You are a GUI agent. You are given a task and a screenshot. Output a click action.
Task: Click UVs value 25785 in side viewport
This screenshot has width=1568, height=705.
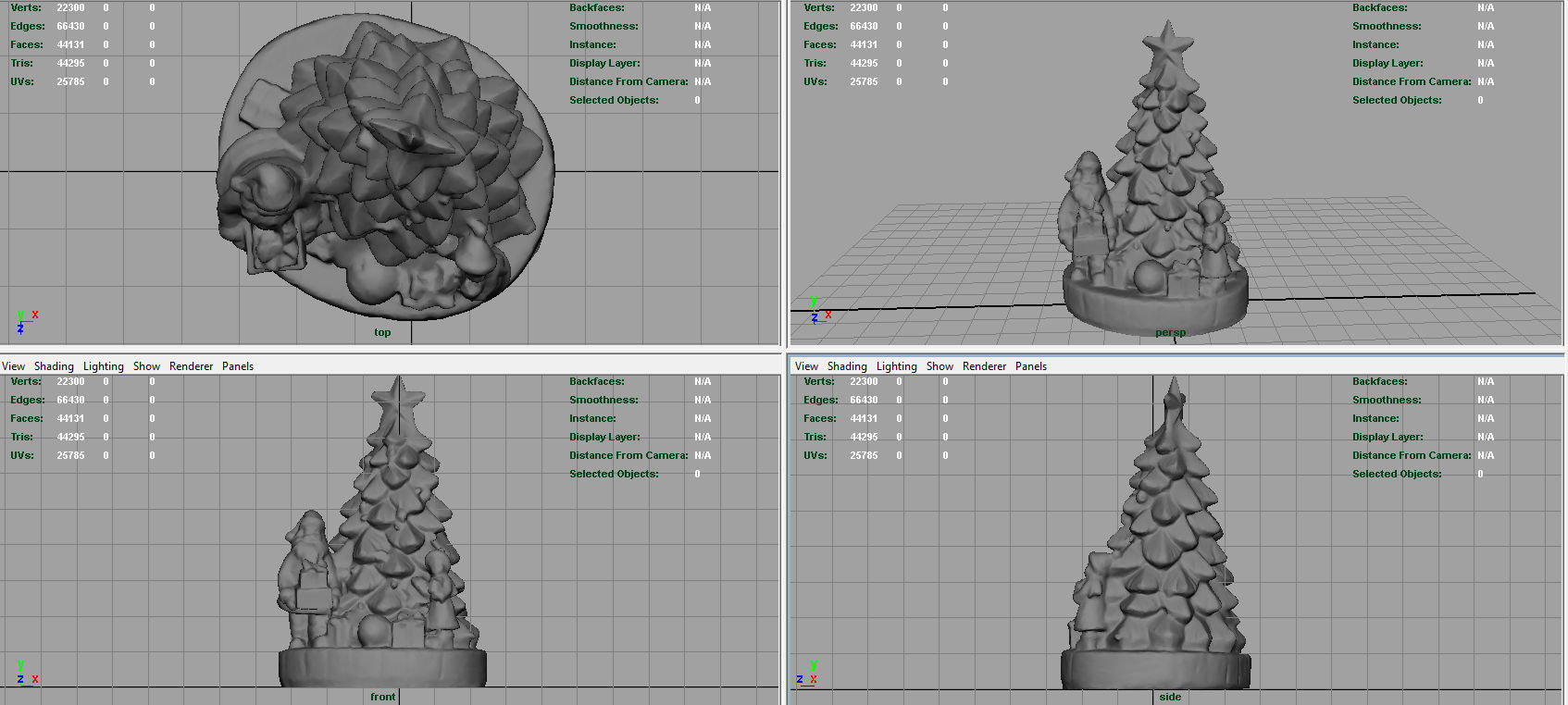pos(864,455)
